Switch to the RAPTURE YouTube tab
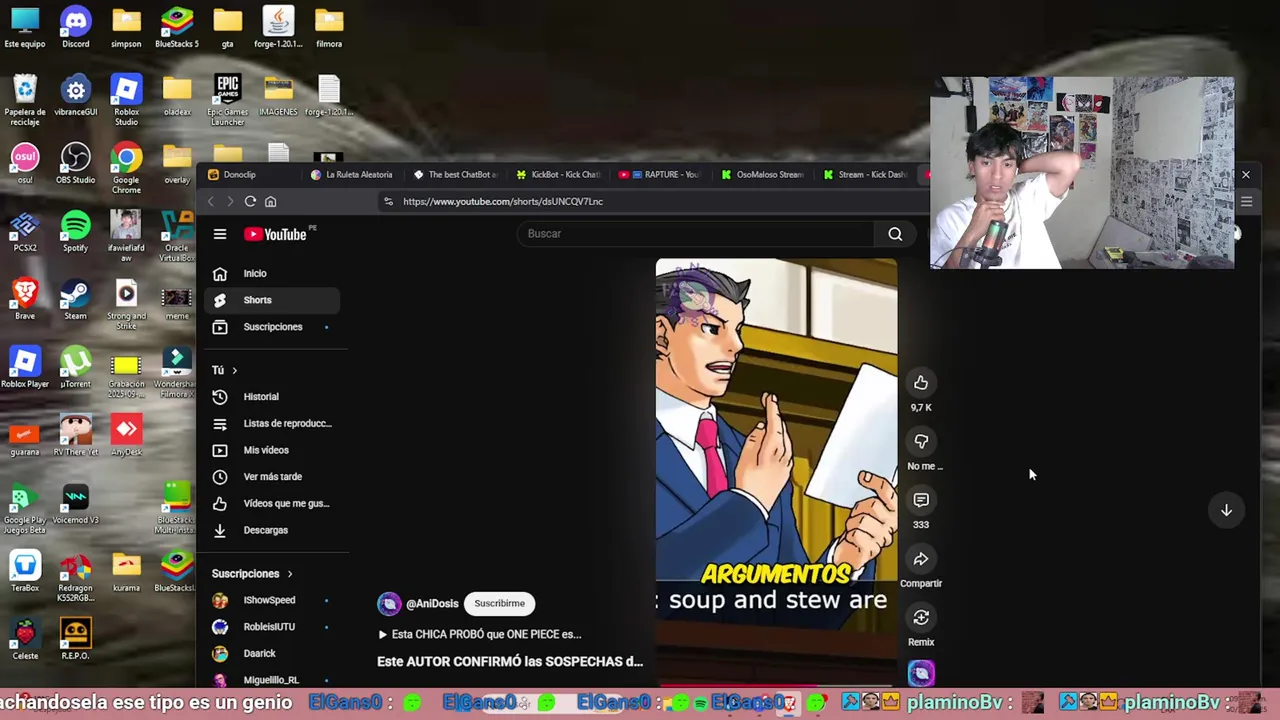The image size is (1280, 720). pos(660,174)
